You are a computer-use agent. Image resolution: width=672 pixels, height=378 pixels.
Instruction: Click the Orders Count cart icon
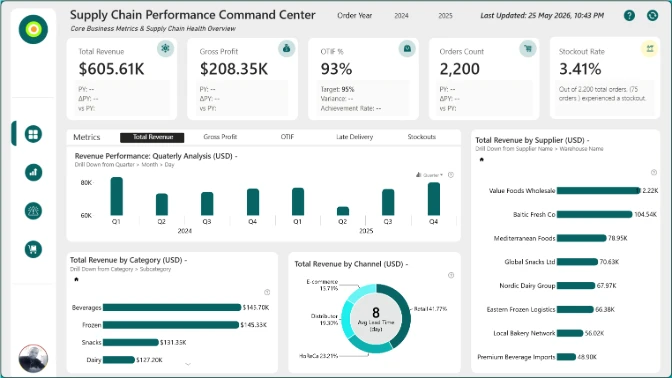528,48
